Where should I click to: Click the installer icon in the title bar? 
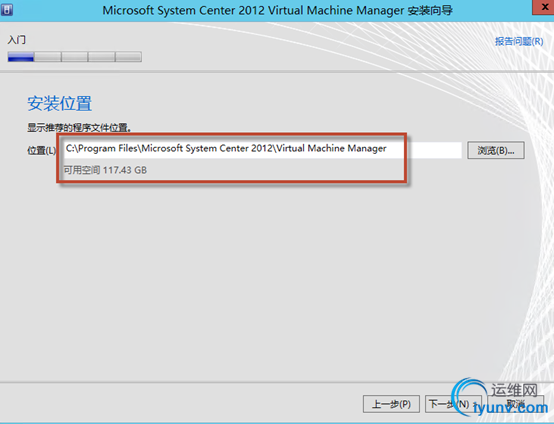click(7, 9)
